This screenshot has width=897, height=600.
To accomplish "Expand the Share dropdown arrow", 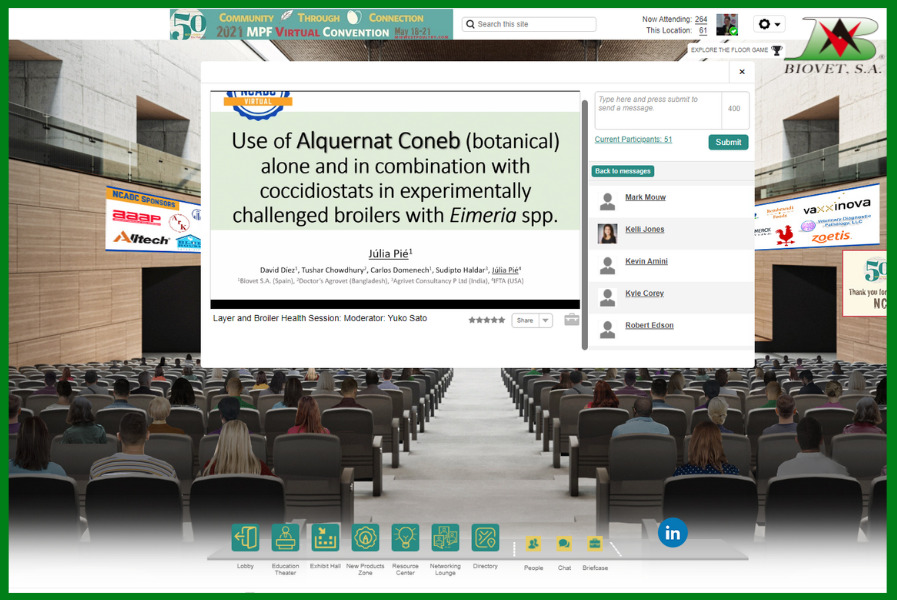I will [x=545, y=321].
